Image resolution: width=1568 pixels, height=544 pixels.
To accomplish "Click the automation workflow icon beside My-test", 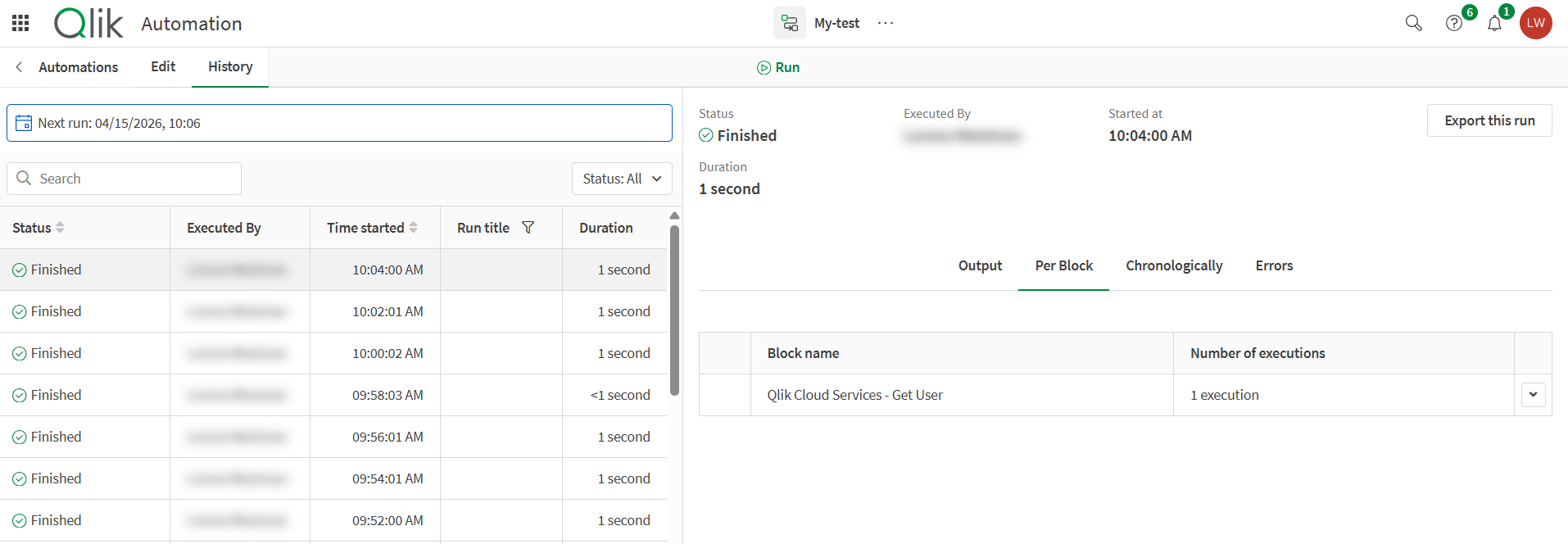I will point(790,23).
